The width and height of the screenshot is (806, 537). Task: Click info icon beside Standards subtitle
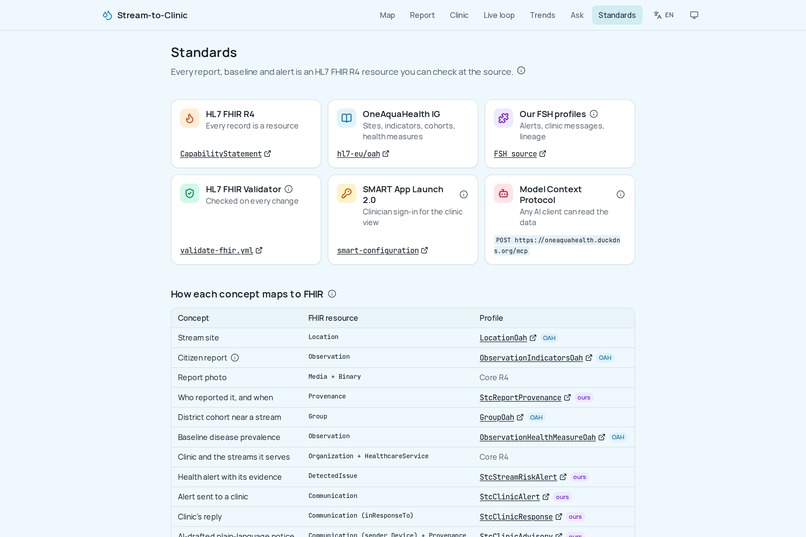click(521, 71)
